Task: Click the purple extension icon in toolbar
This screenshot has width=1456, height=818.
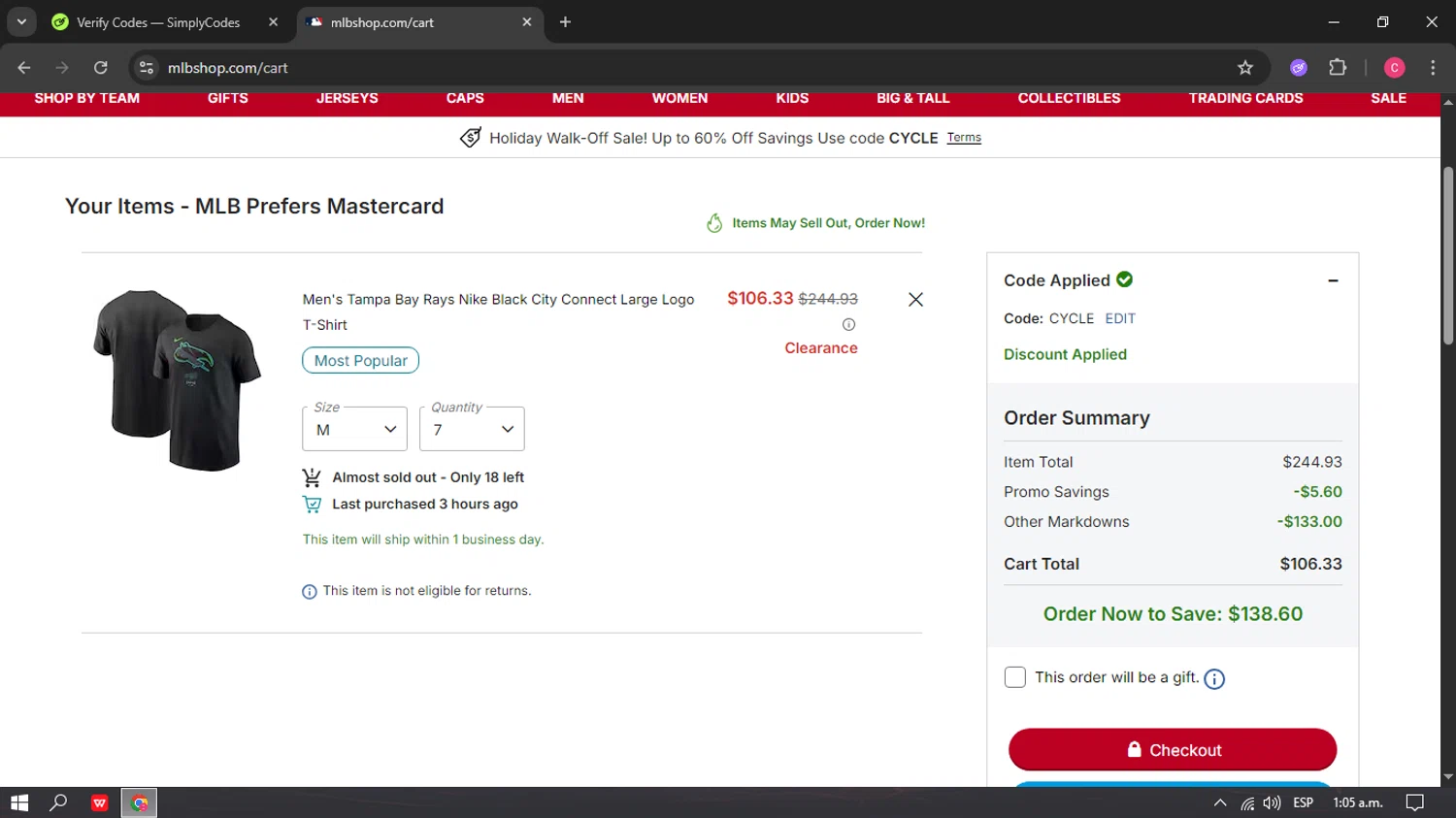Action: 1299,68
